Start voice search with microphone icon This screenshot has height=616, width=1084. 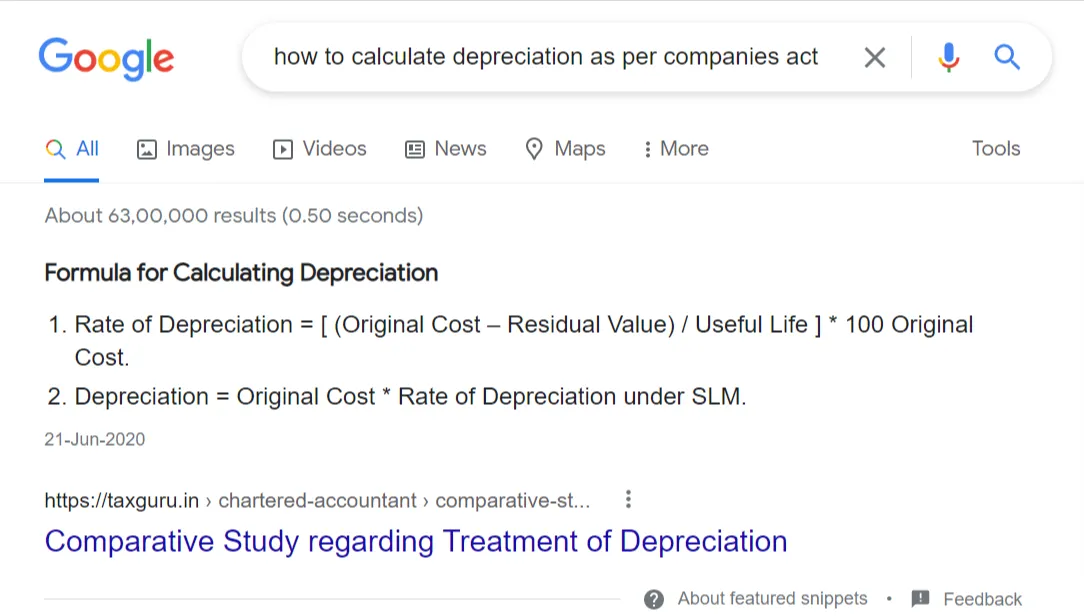click(948, 58)
